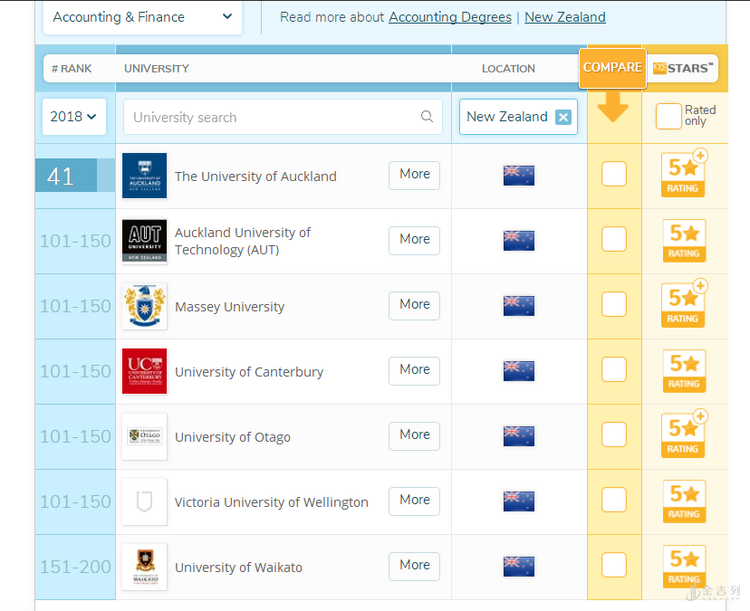Open the New Zealand location filter box
The height and width of the screenshot is (611, 750).
pos(518,117)
